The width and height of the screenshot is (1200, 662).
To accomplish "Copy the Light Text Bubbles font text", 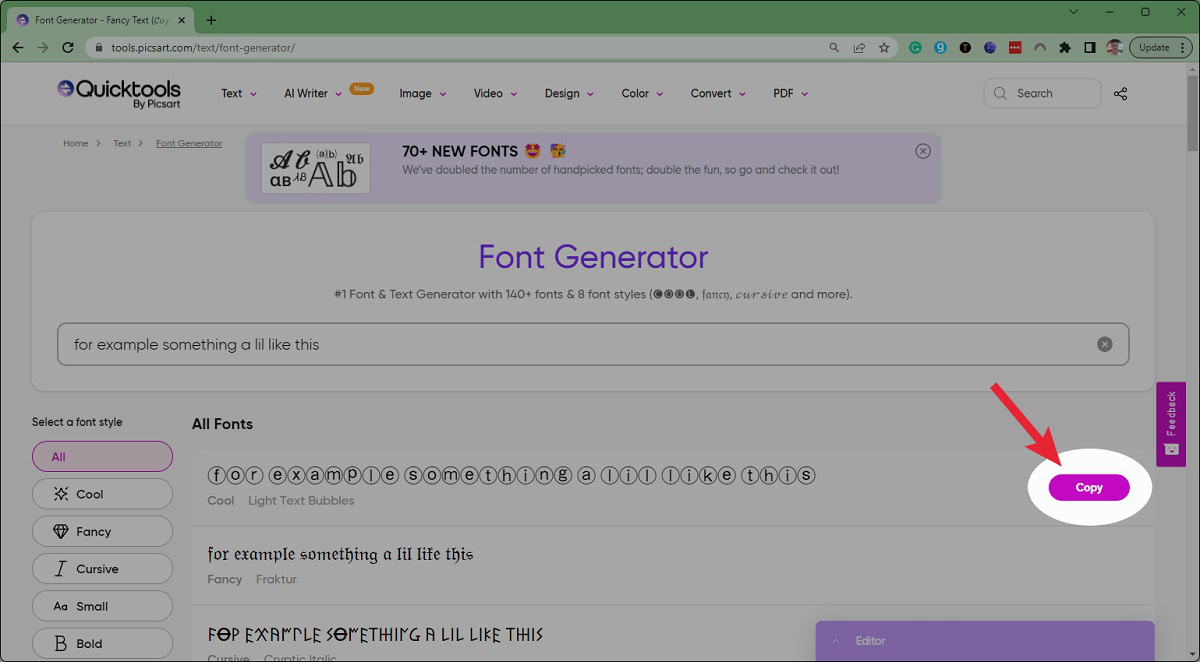I will [x=1089, y=487].
